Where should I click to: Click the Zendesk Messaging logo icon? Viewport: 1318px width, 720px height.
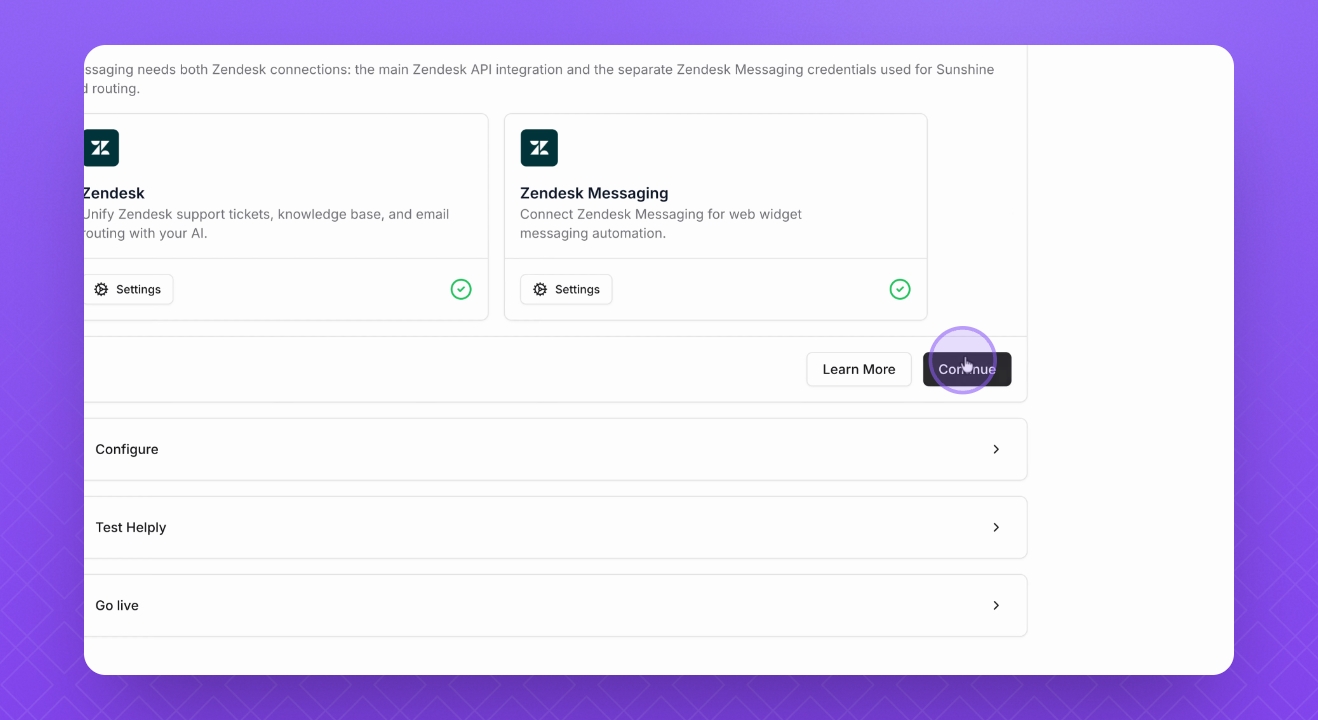(539, 148)
